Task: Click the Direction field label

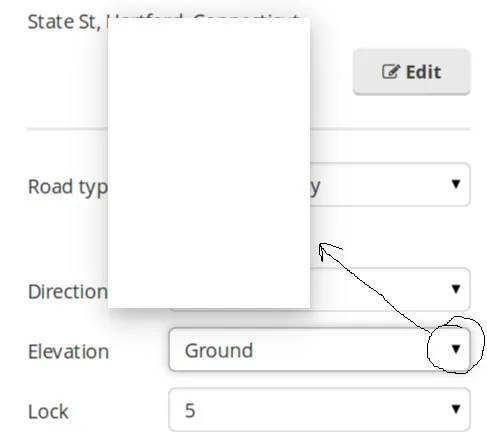Action: click(x=68, y=291)
